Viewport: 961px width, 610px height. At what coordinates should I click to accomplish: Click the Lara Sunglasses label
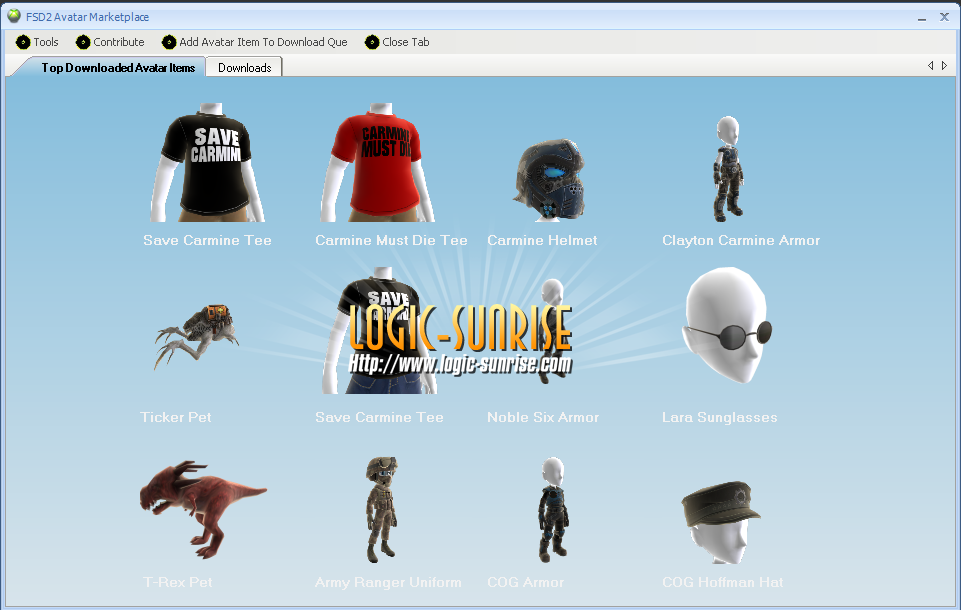tap(719, 417)
